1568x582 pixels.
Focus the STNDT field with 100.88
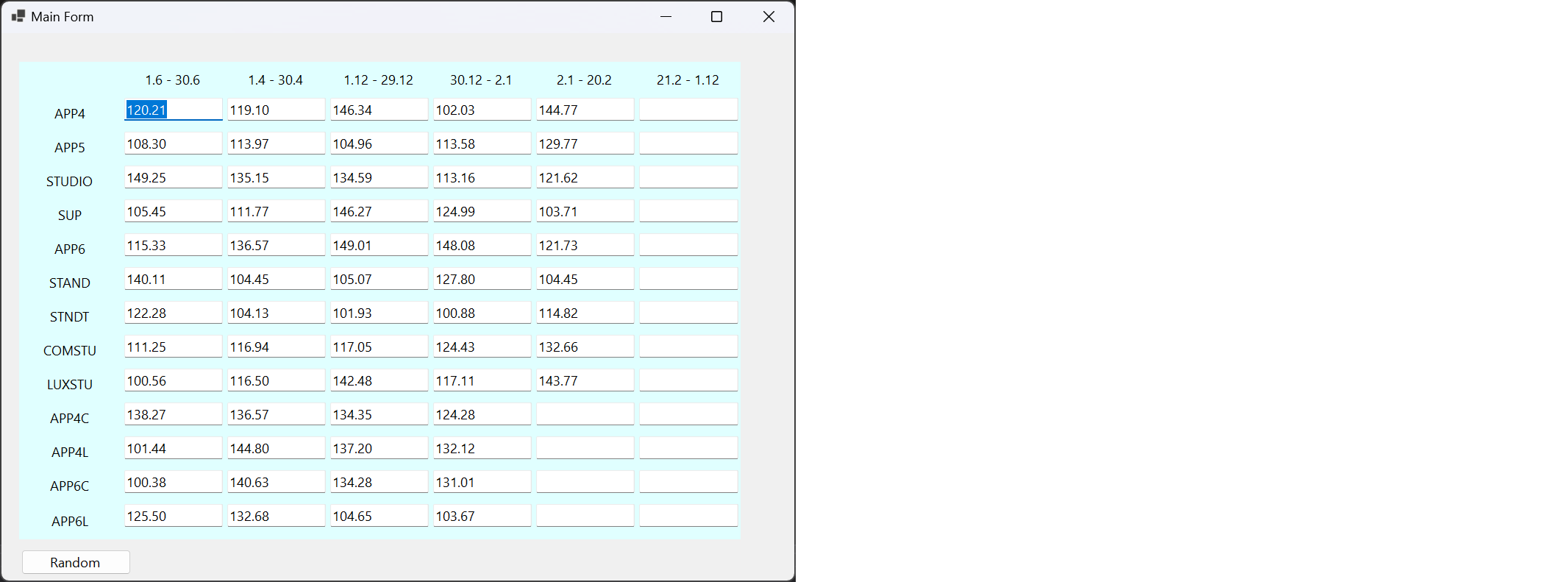(482, 313)
